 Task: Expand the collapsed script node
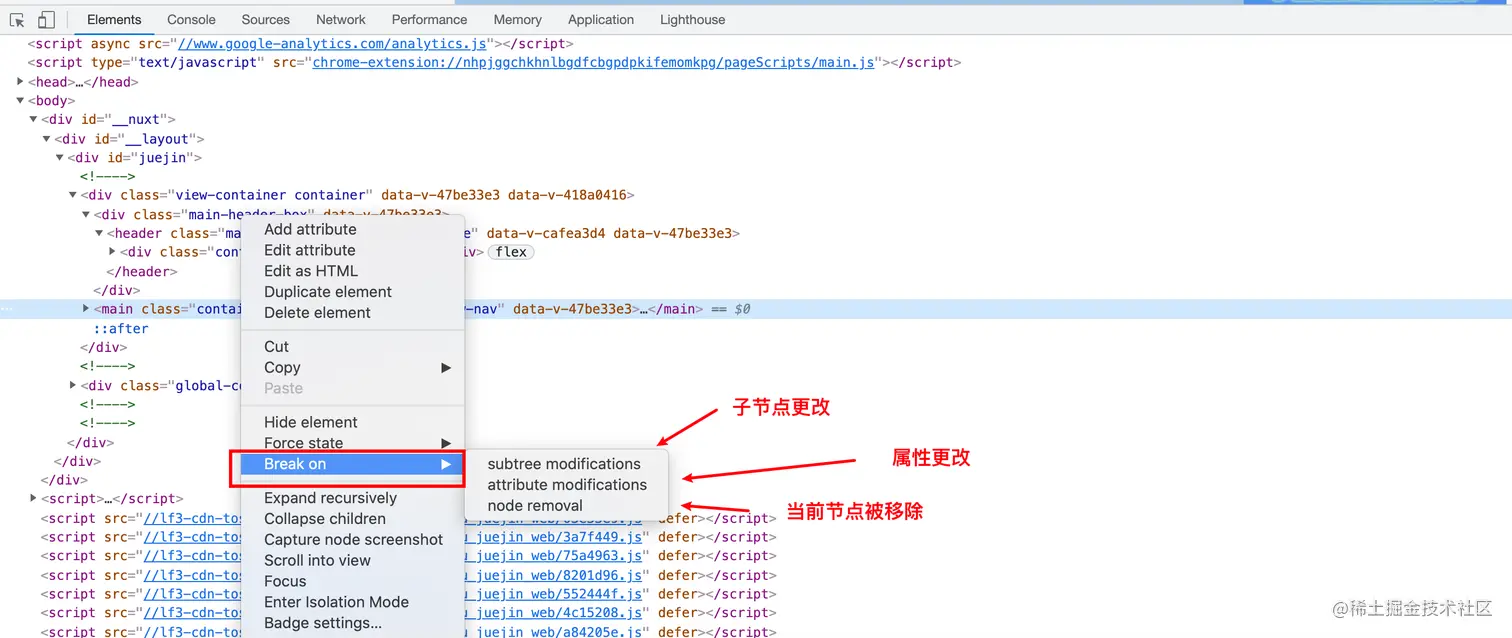point(34,498)
